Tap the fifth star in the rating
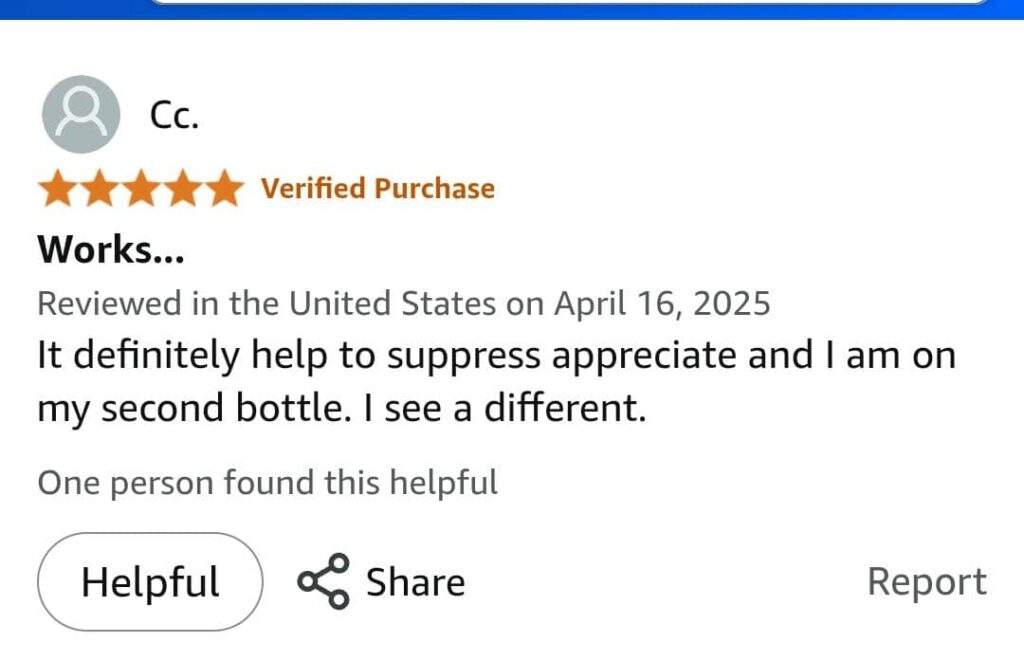Viewport: 1024px width, 661px height. (x=223, y=189)
